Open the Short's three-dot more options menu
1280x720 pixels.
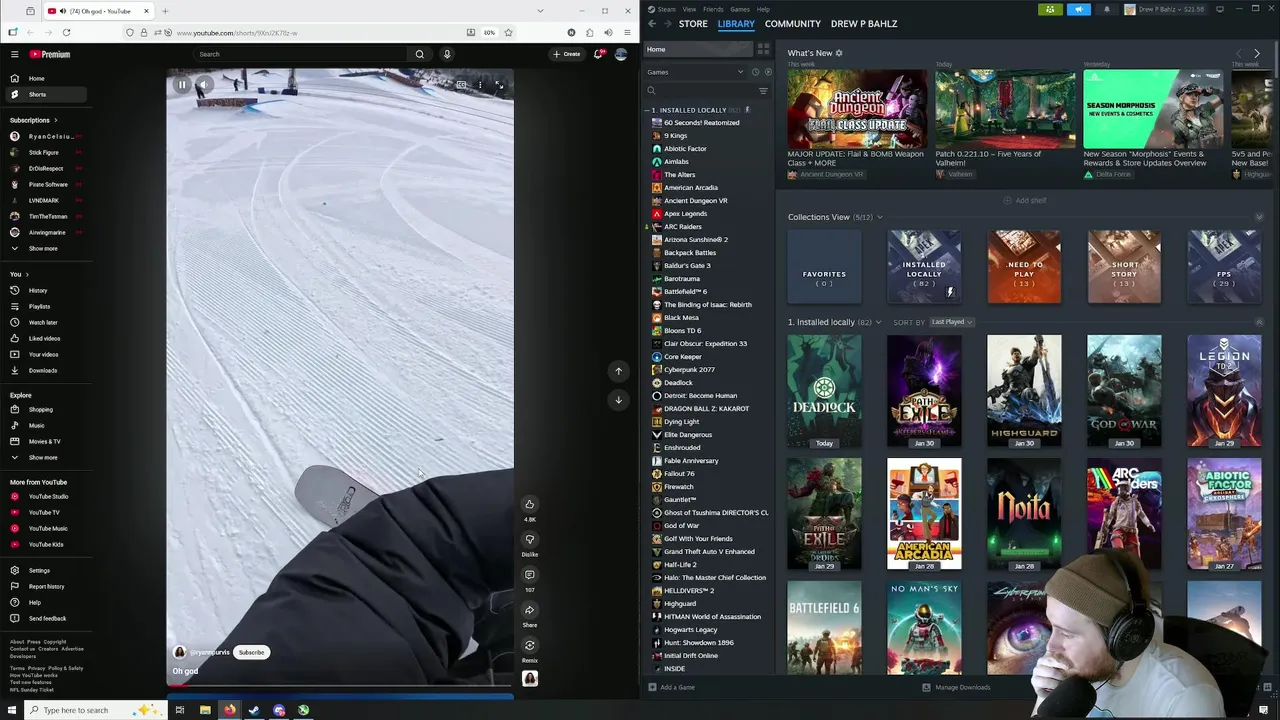click(480, 85)
